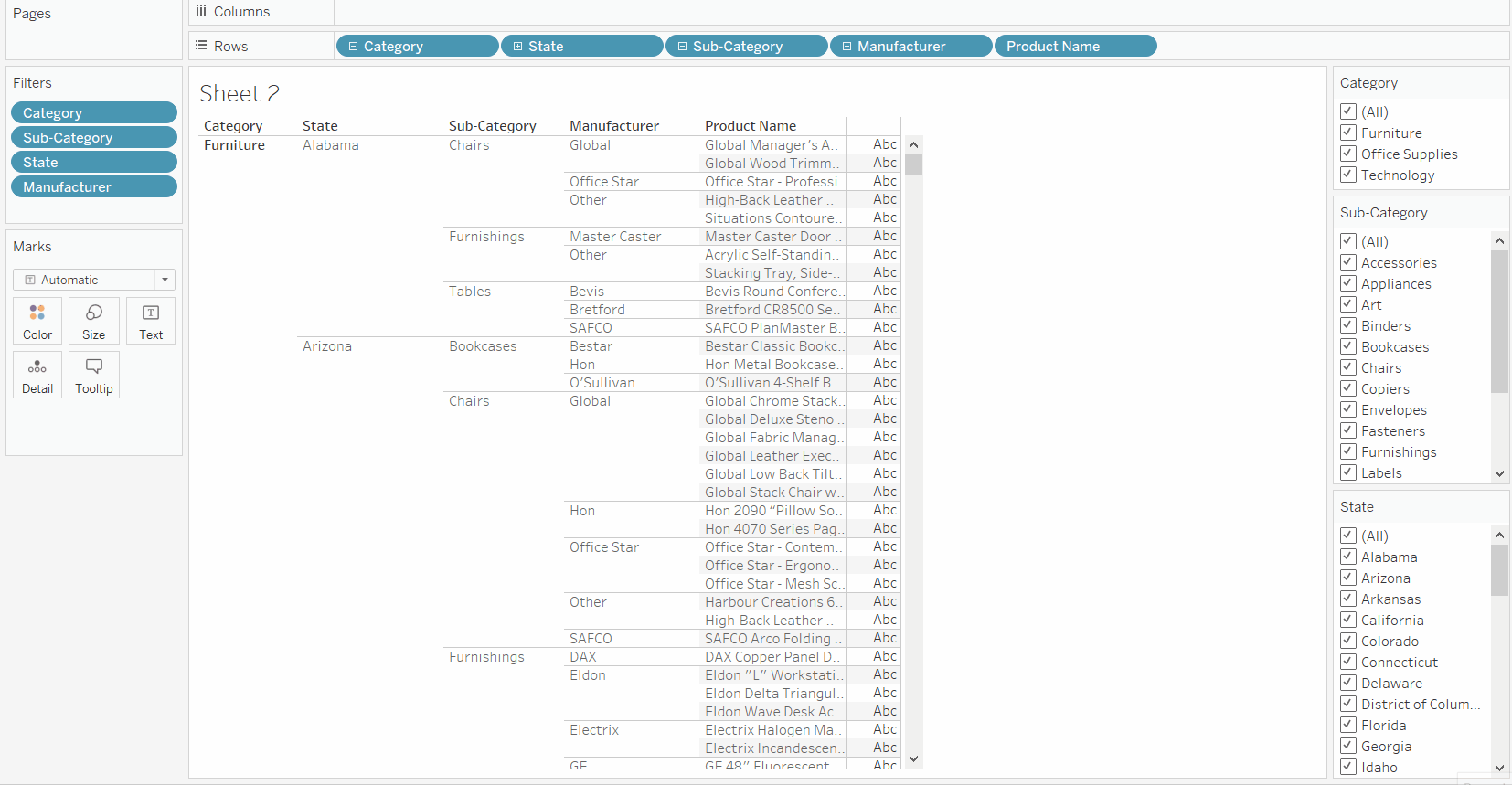Uncheck Office Supplies category checkbox

point(1348,154)
